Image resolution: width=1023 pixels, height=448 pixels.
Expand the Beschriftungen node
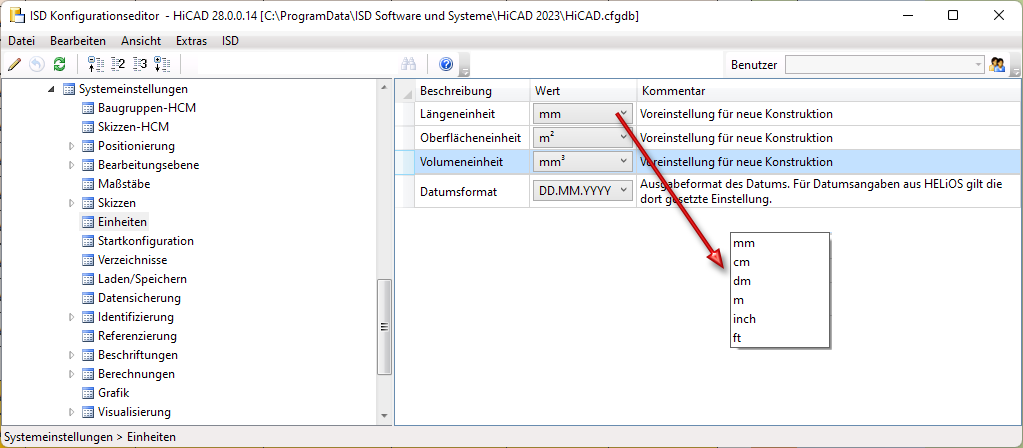click(72, 355)
